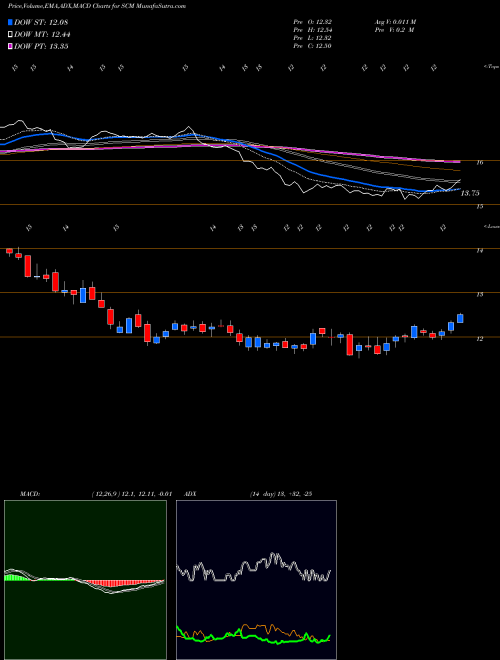Click the 16 price axis label
Image resolution: width=500 pixels, height=660 pixels.
point(480,163)
